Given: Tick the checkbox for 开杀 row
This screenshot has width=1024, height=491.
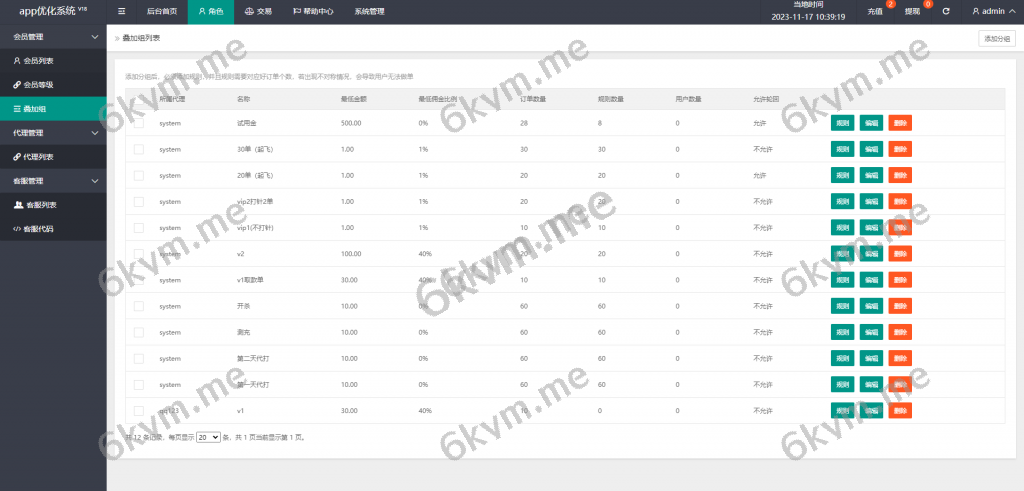Looking at the screenshot, I should tap(139, 306).
